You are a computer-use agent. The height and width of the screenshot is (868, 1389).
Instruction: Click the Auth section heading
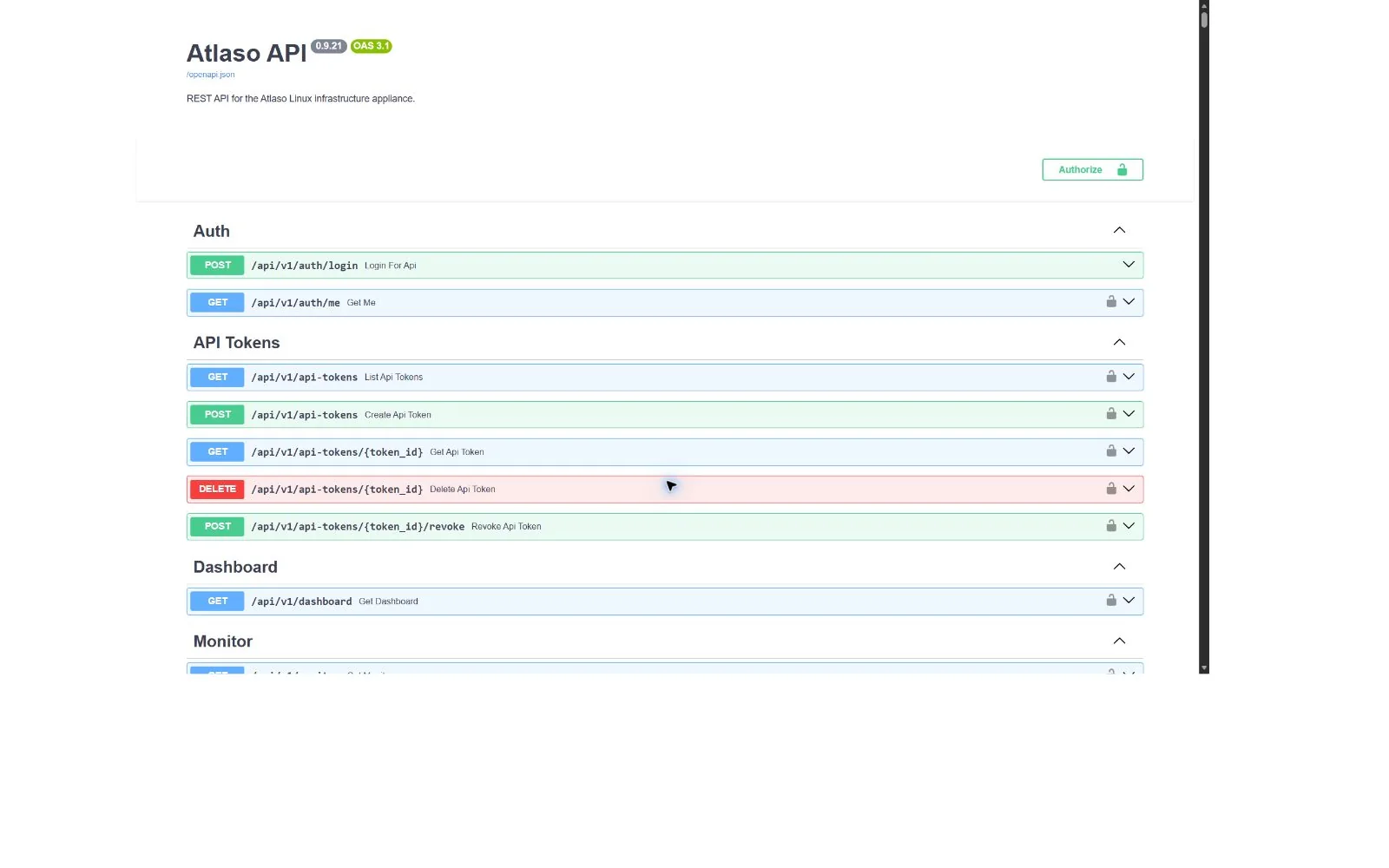[x=212, y=231]
